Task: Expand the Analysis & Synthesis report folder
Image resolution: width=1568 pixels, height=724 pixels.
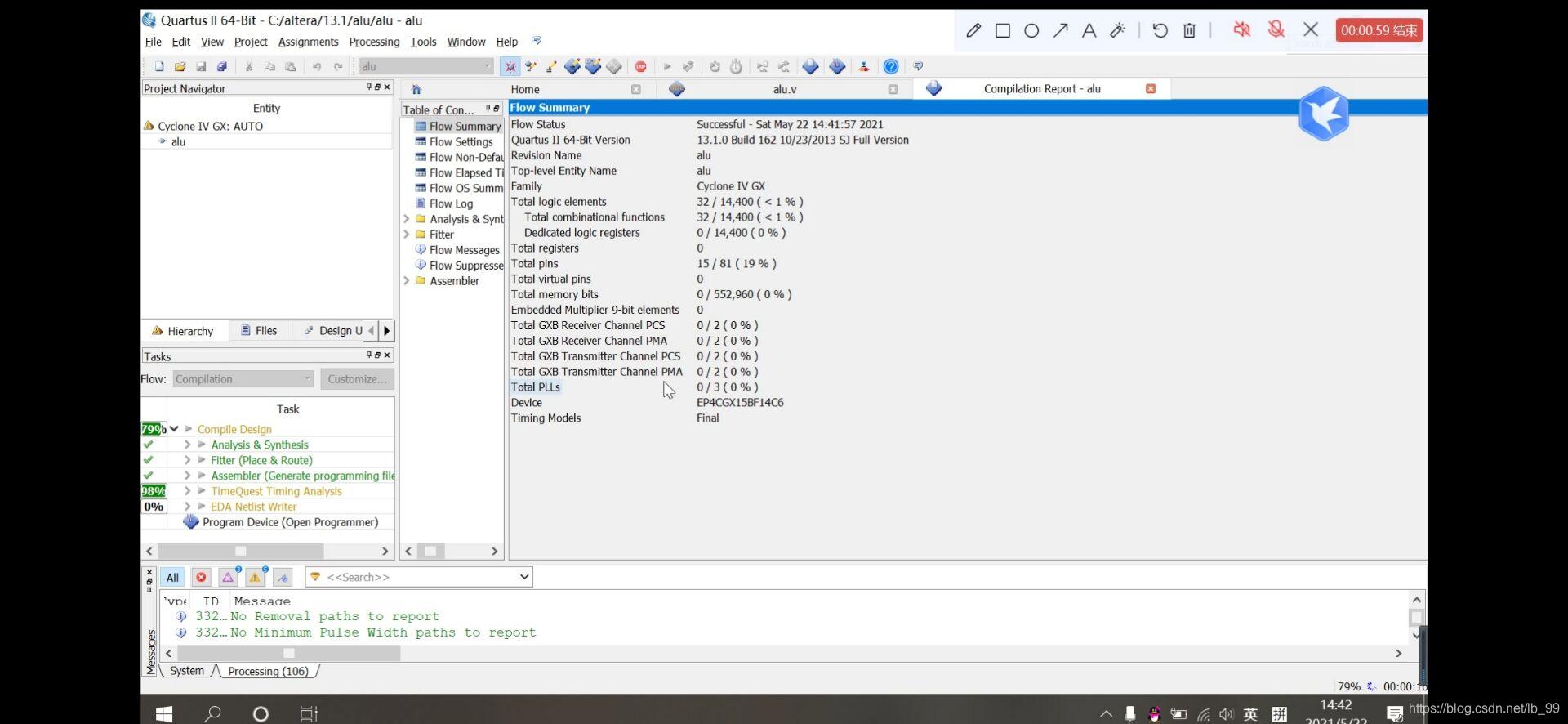Action: [x=407, y=219]
